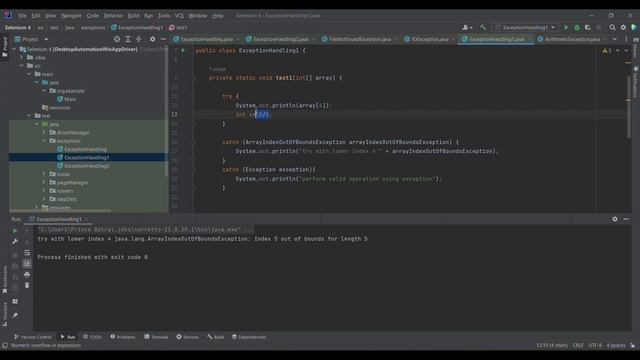The image size is (640, 360).
Task: Toggle the Project tool window side tab
Action: click(5, 47)
